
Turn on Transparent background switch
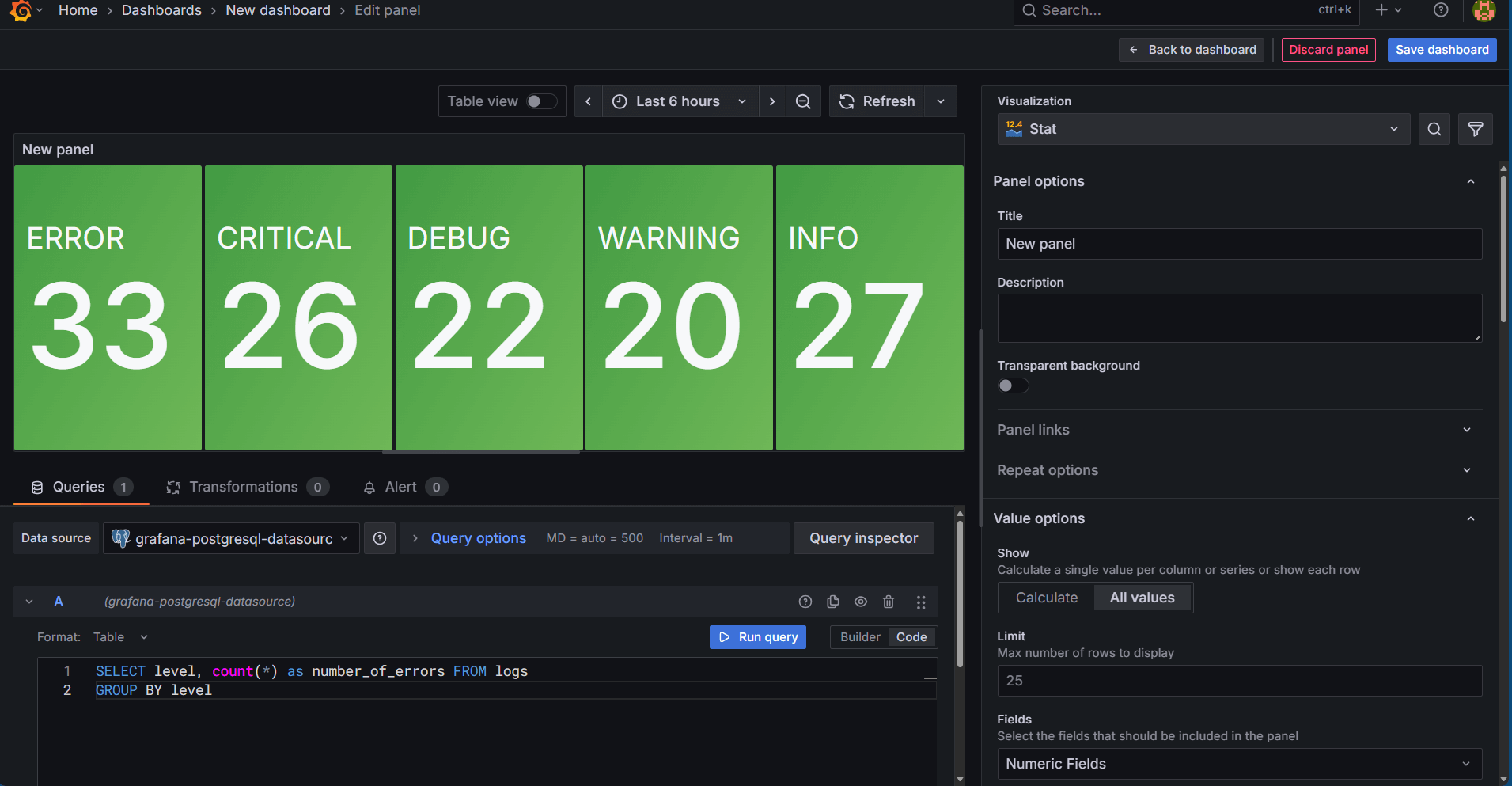click(x=1013, y=385)
